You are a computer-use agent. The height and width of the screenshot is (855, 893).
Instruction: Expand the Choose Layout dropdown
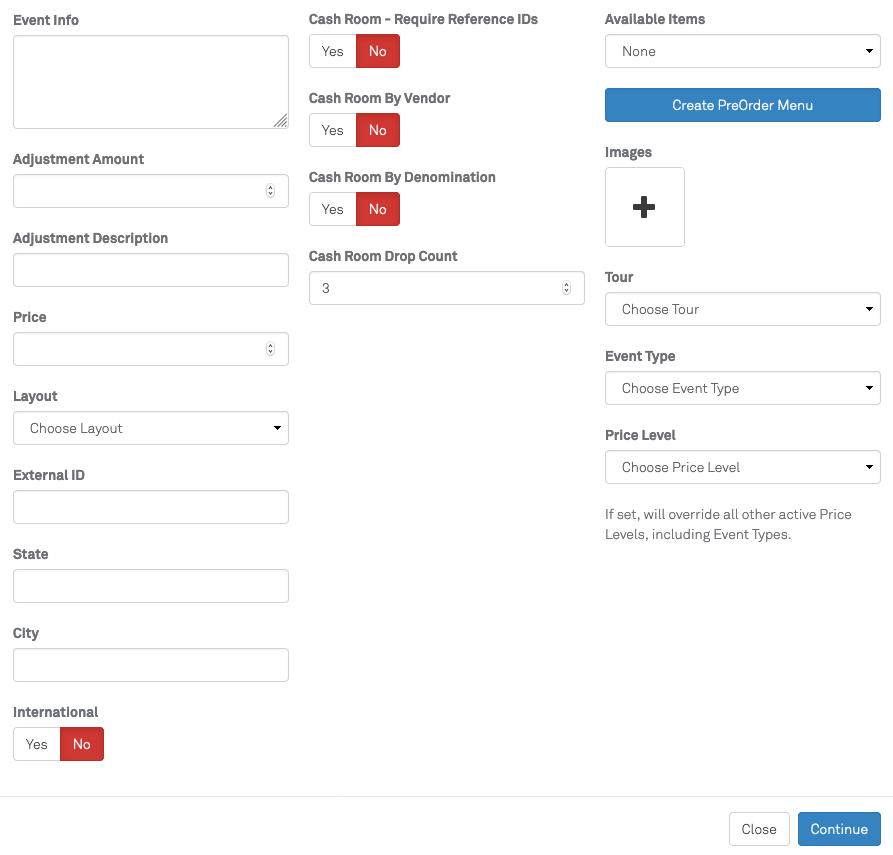coord(150,428)
